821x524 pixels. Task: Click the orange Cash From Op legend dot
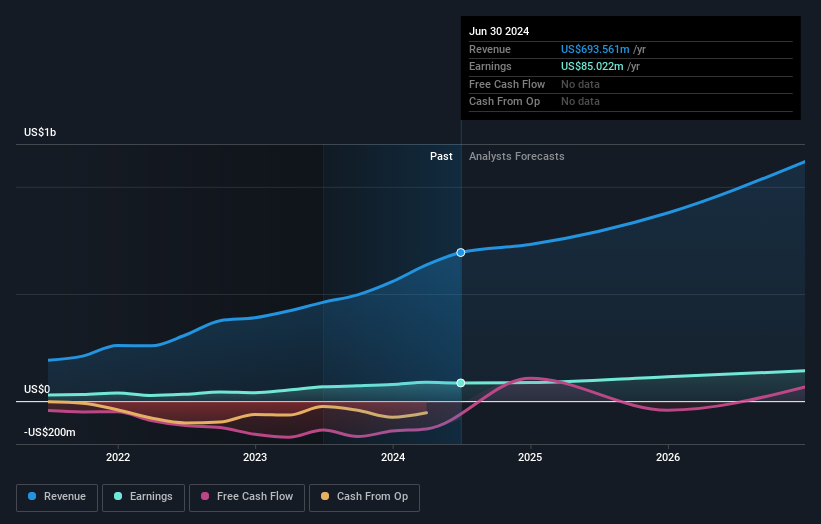(325, 496)
